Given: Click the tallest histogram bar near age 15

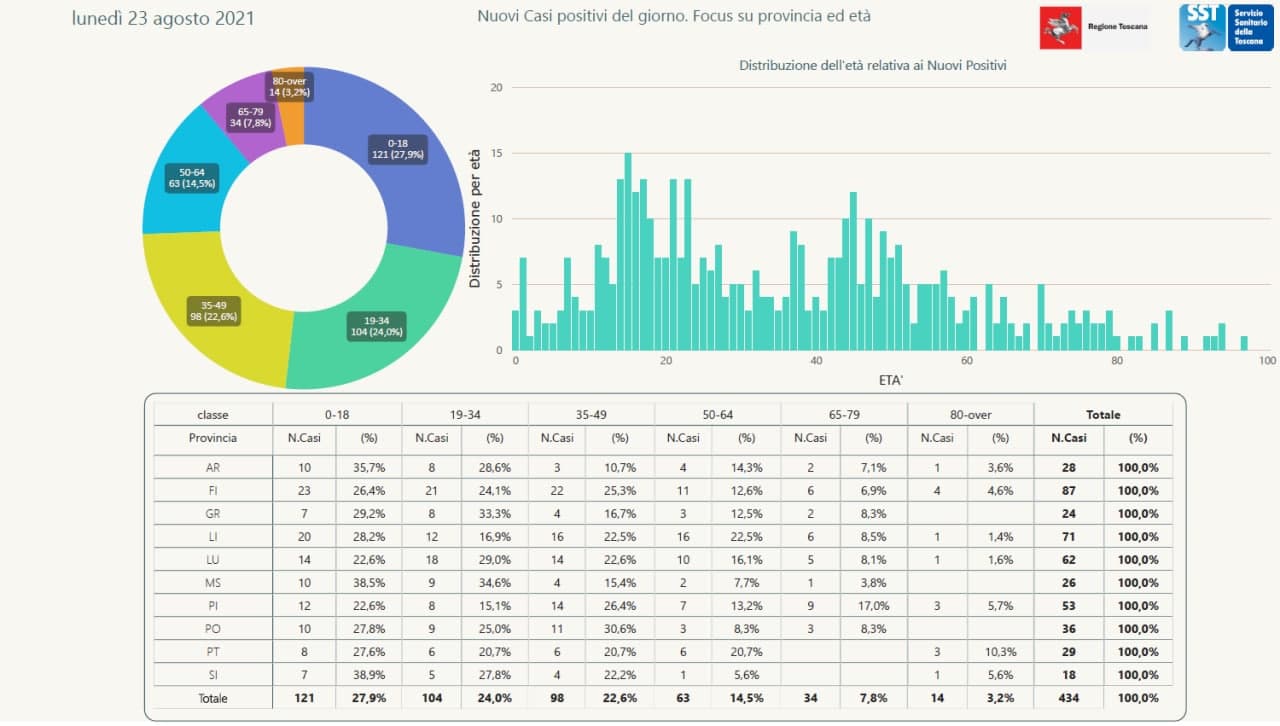Looking at the screenshot, I should tap(628, 250).
